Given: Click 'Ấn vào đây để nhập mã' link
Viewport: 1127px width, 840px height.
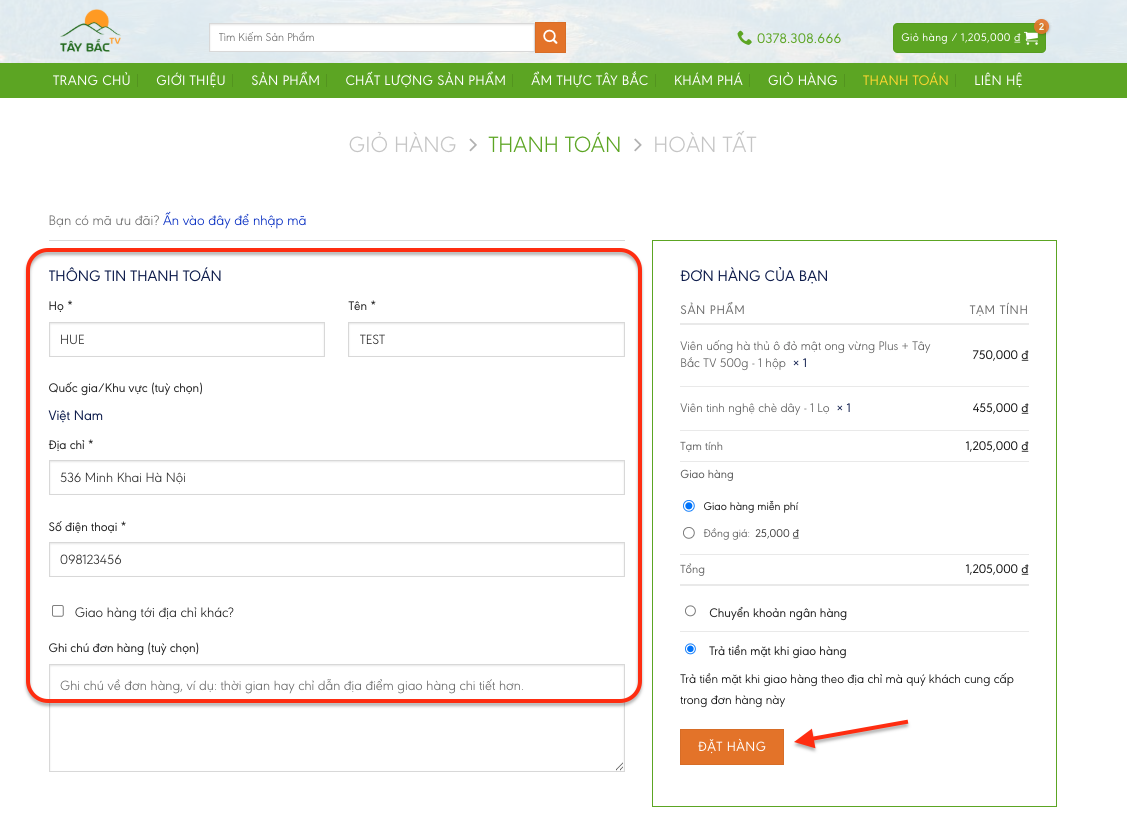Looking at the screenshot, I should [235, 220].
